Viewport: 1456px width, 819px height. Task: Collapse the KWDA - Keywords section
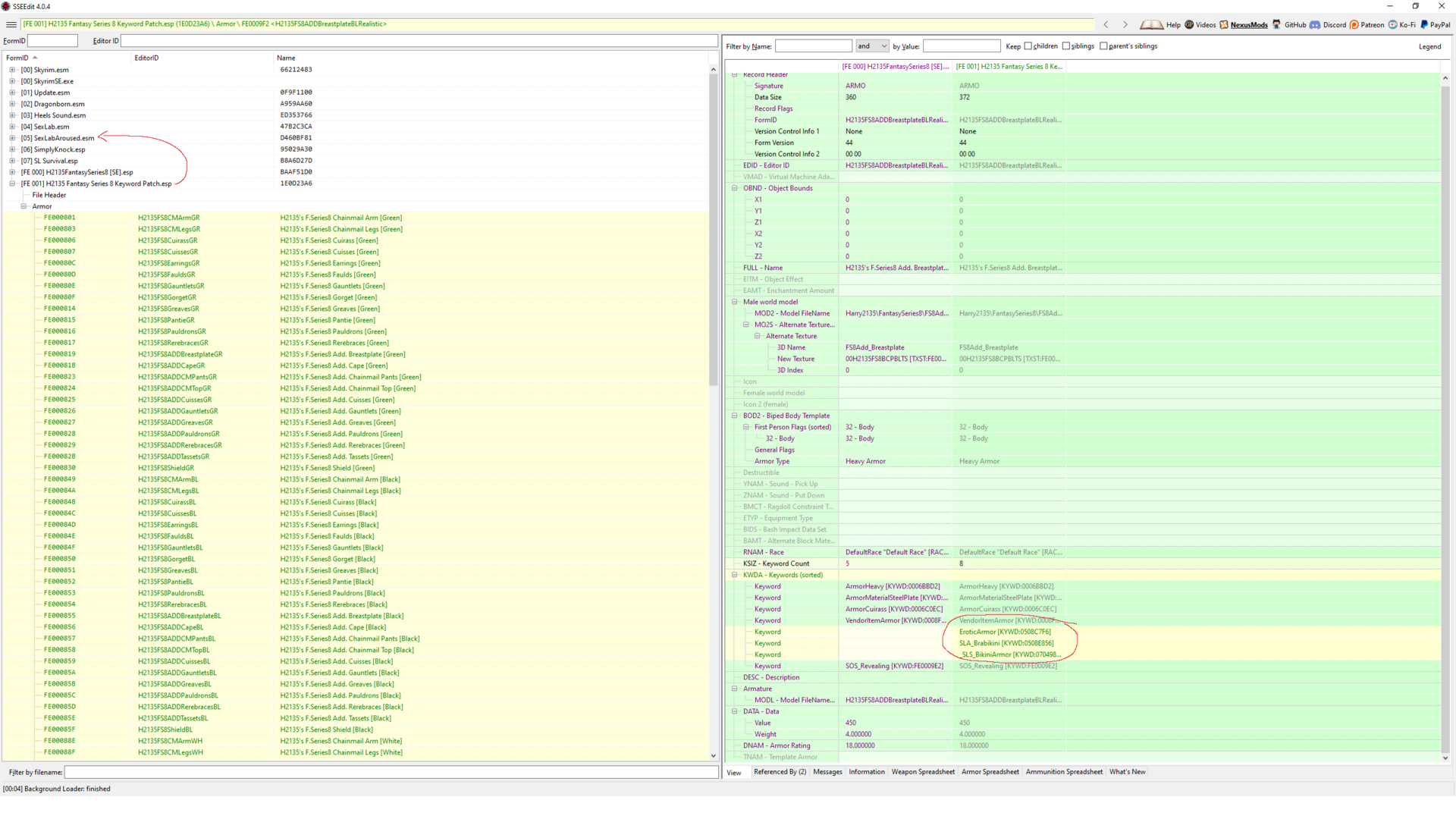point(734,575)
